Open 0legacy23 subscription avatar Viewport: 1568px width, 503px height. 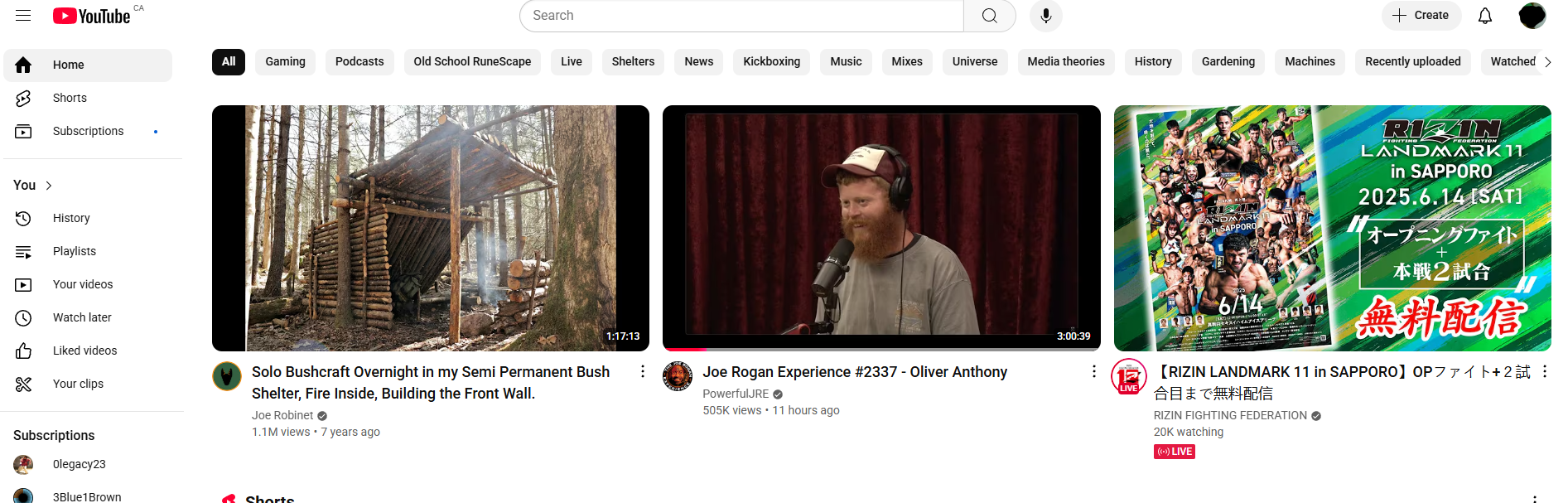(23, 464)
